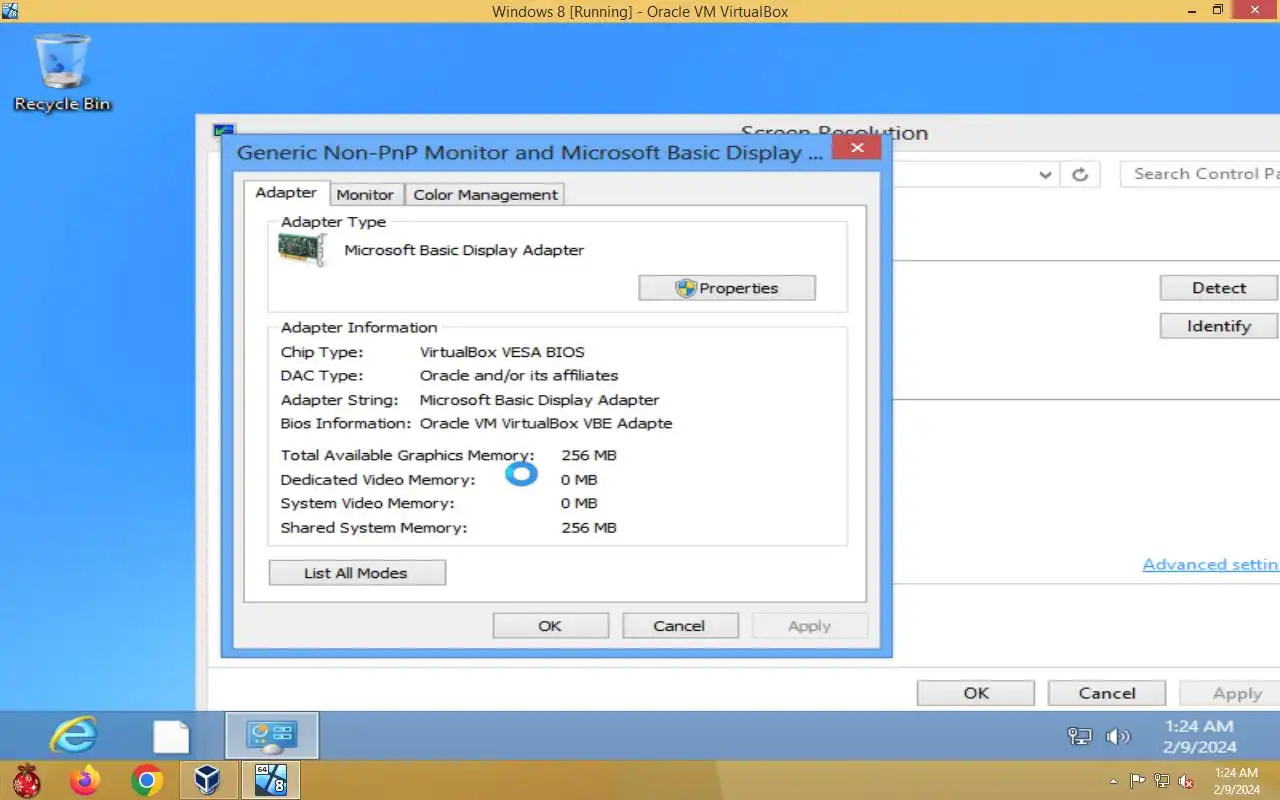Click the Total Available Graphics Memory value
The width and height of the screenshot is (1280, 800).
pyautogui.click(x=589, y=455)
